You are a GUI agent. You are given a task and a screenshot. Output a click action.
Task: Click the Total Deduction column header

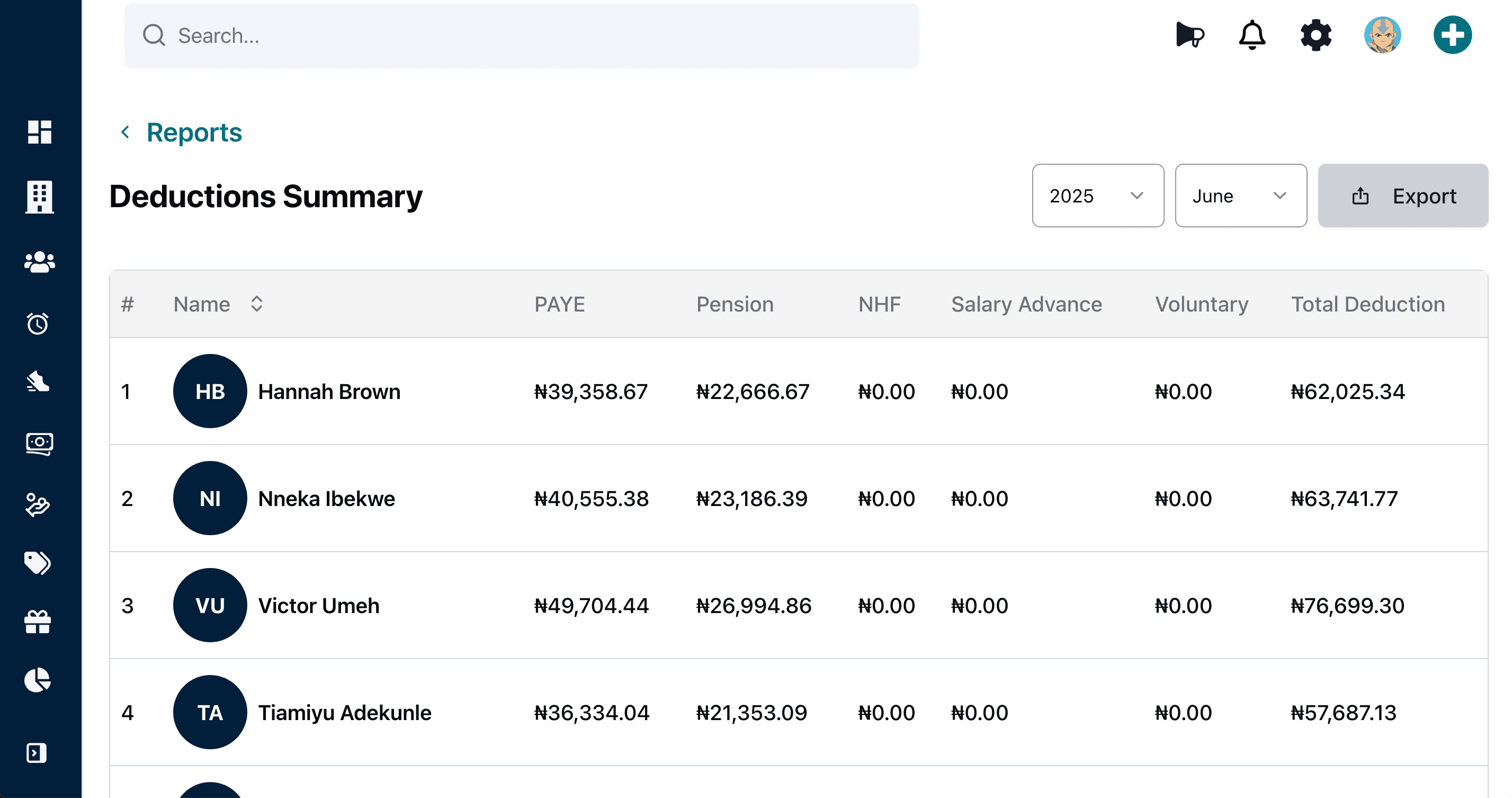pyautogui.click(x=1367, y=304)
